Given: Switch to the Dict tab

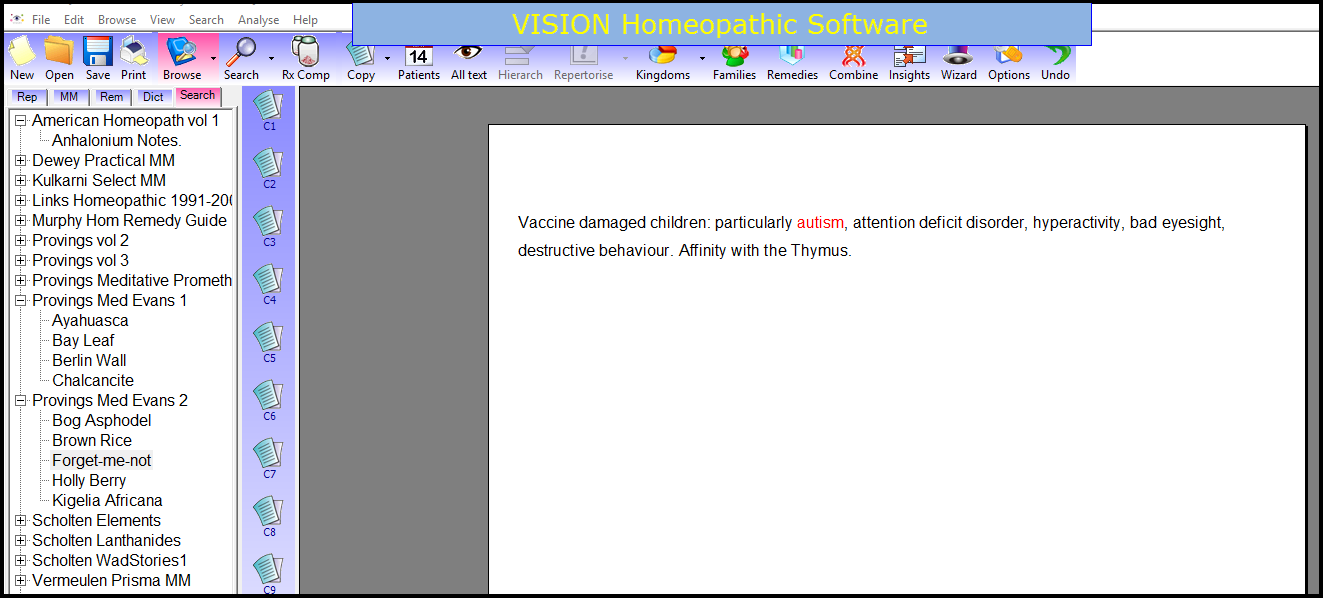Looking at the screenshot, I should 153,97.
